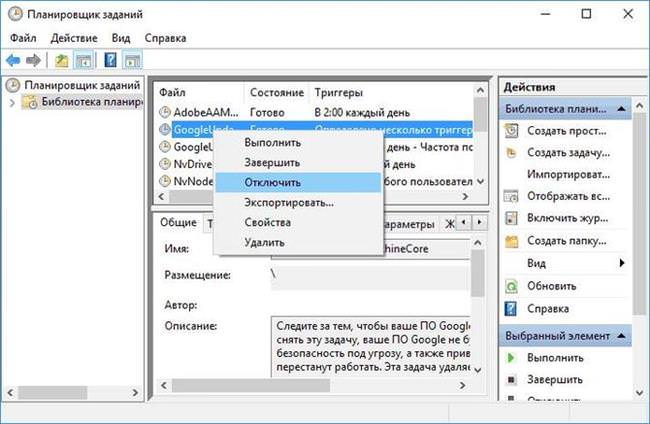Image resolution: width=650 pixels, height=424 pixels.
Task: Sort tasks by the Файл column header
Action: (201, 92)
